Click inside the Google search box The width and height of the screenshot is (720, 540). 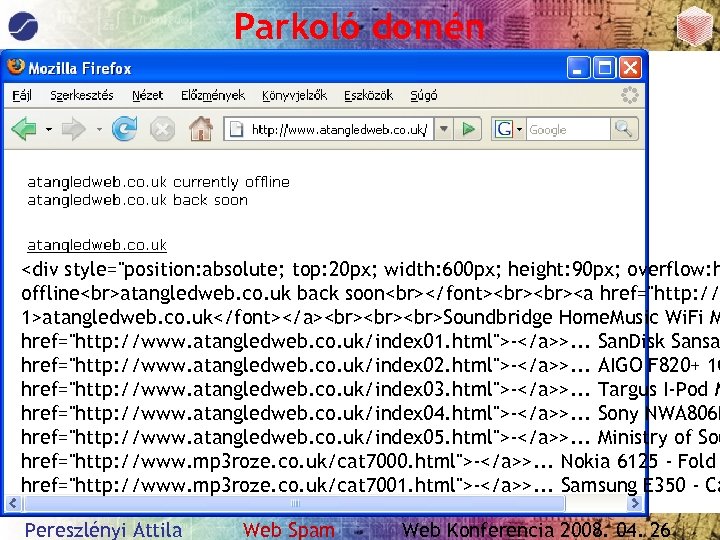pyautogui.click(x=568, y=129)
